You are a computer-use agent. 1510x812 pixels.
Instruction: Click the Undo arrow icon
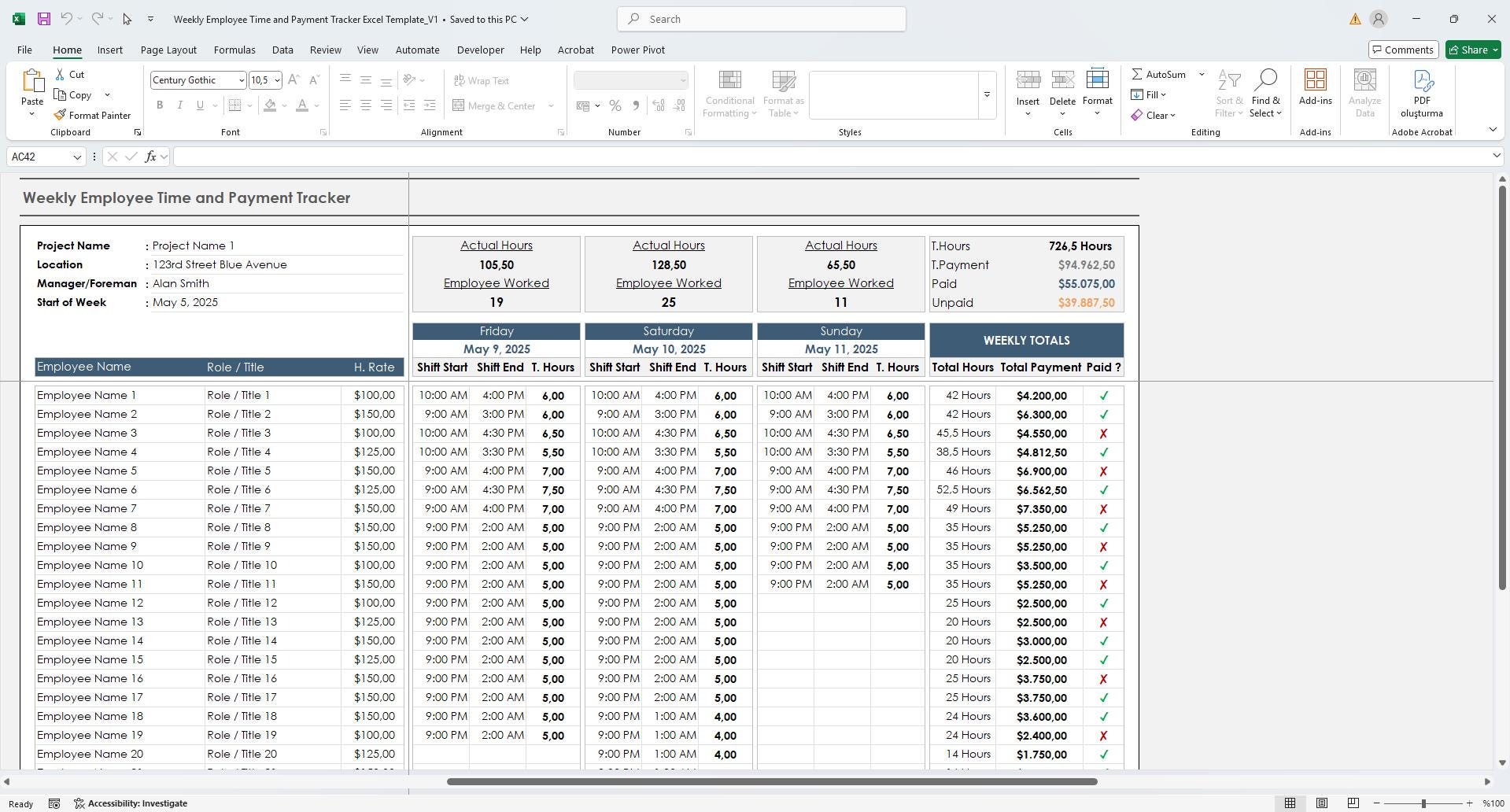[x=67, y=19]
